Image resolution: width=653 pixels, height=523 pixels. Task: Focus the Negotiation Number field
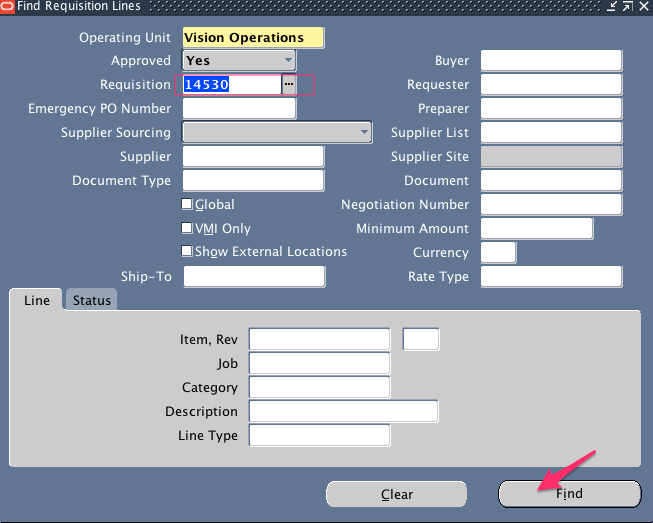[551, 204]
